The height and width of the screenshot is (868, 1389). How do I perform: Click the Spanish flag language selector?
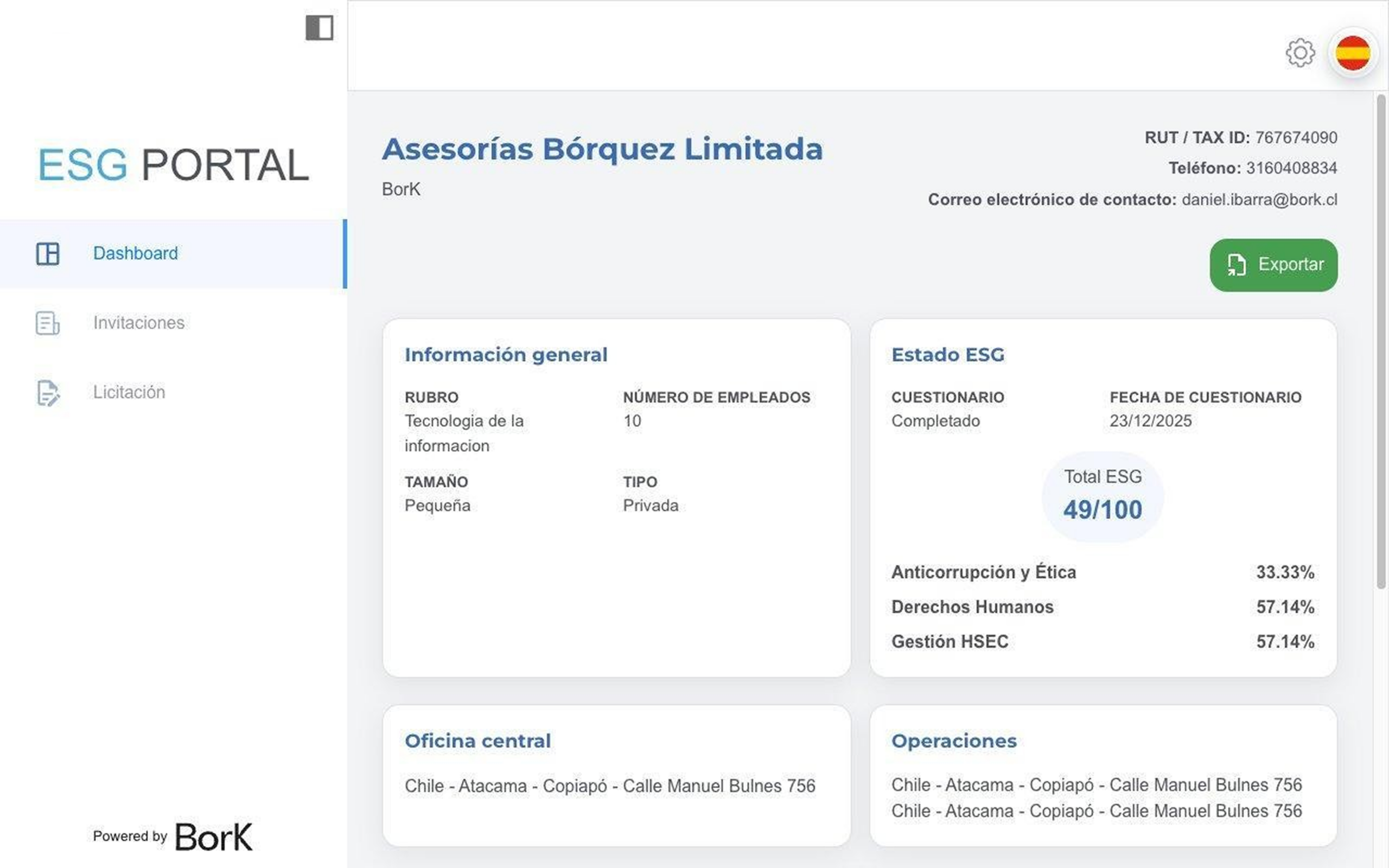(1352, 53)
